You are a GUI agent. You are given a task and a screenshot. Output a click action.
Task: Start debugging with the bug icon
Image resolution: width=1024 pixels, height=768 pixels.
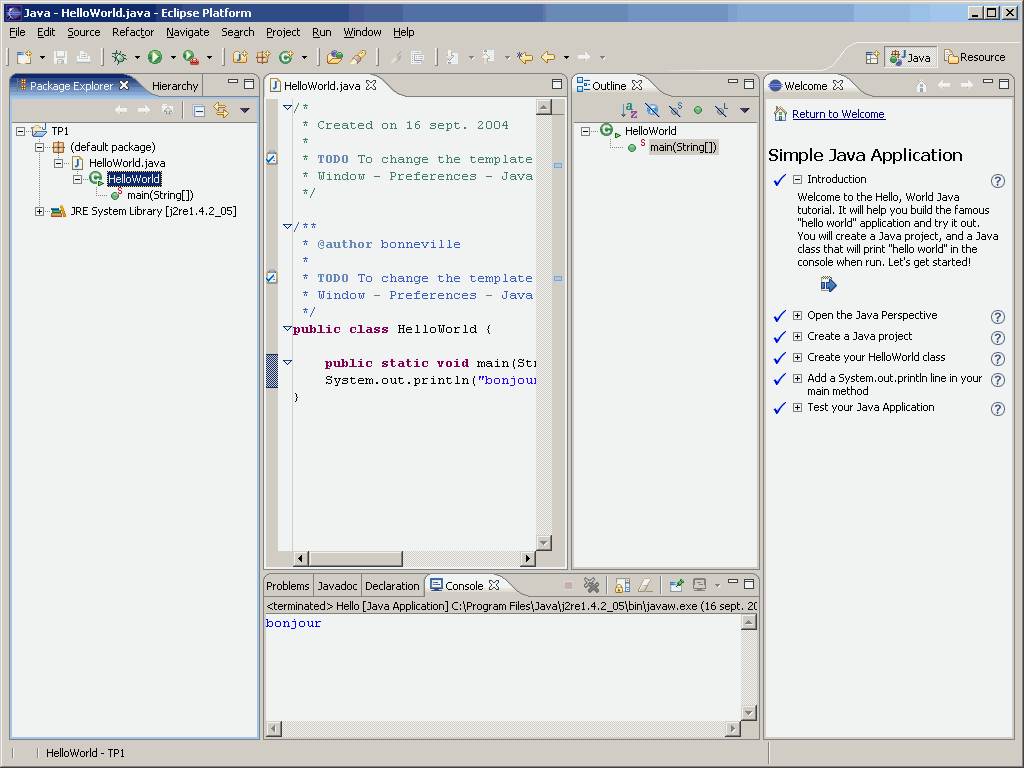coord(119,57)
